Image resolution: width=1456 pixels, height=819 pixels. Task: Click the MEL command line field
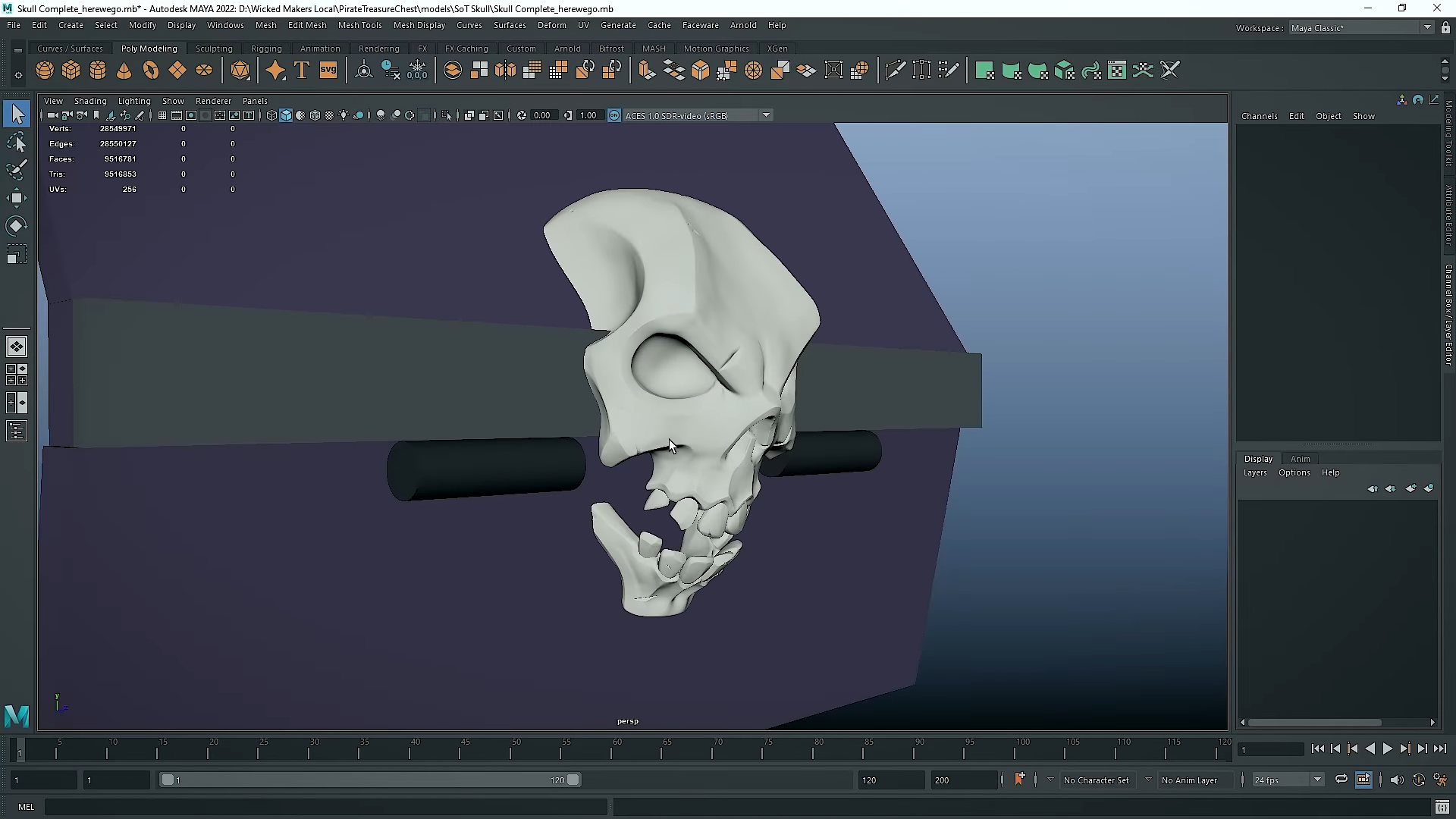click(326, 807)
